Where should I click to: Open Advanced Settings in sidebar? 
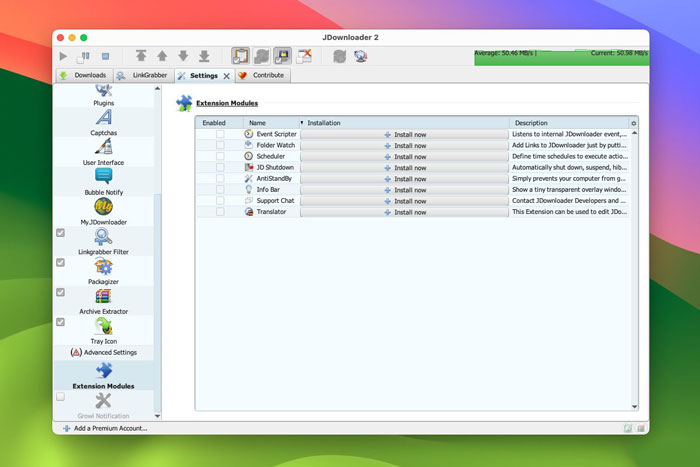pos(104,352)
